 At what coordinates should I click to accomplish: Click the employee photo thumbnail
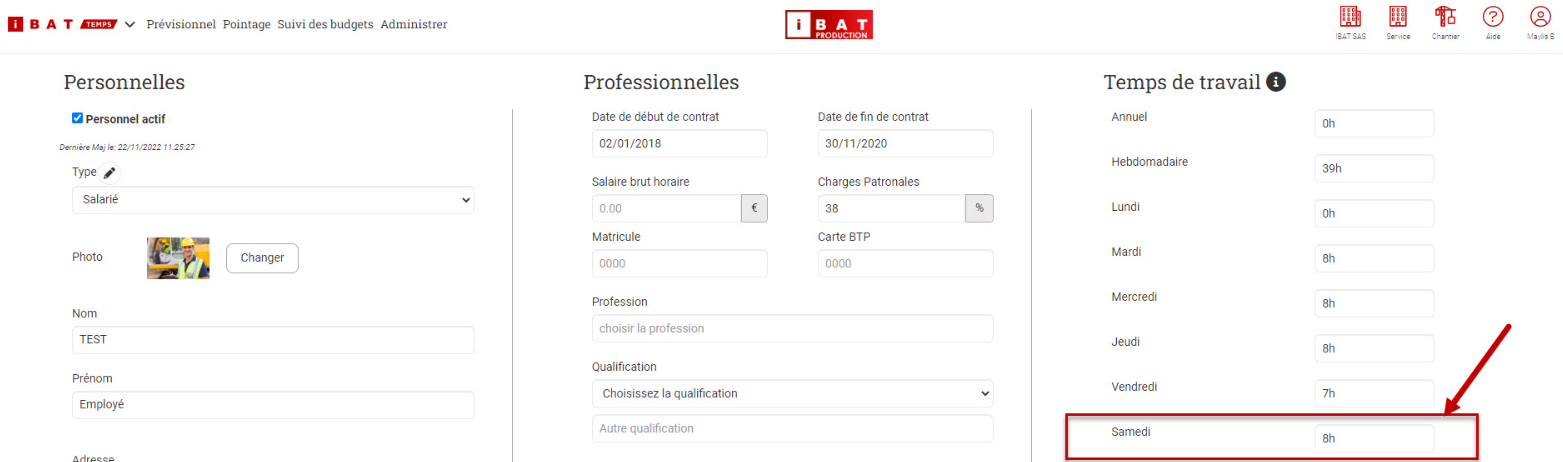[178, 258]
